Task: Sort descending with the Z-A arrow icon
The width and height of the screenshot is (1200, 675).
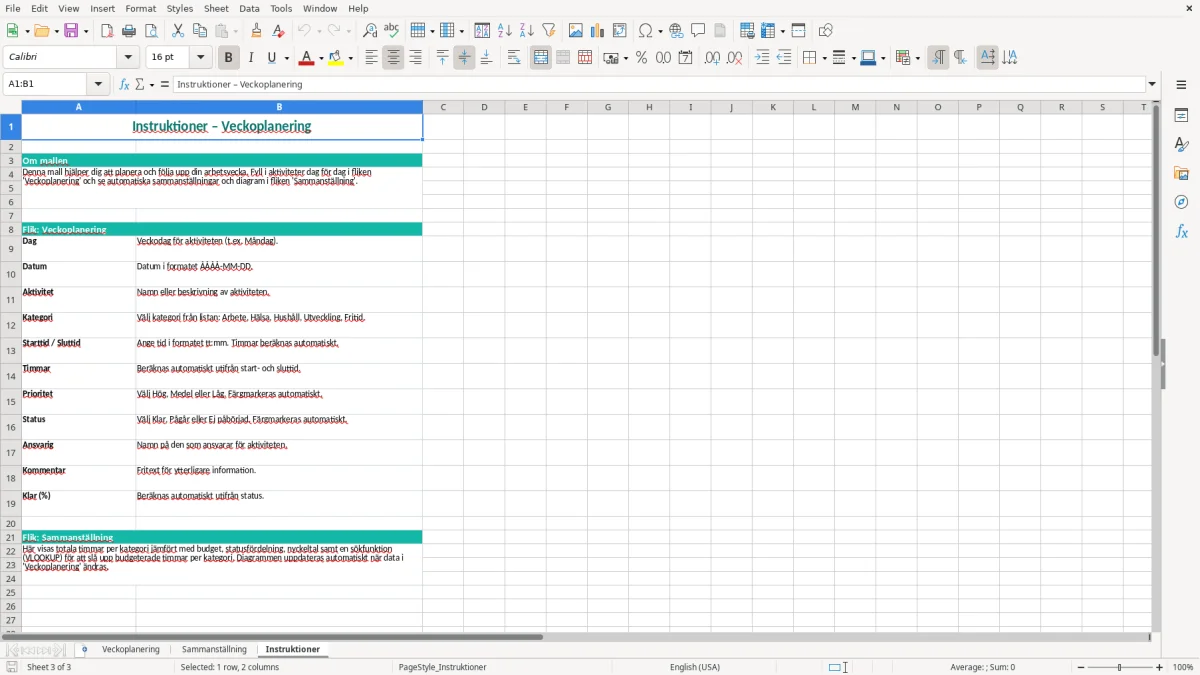Action: tap(527, 31)
